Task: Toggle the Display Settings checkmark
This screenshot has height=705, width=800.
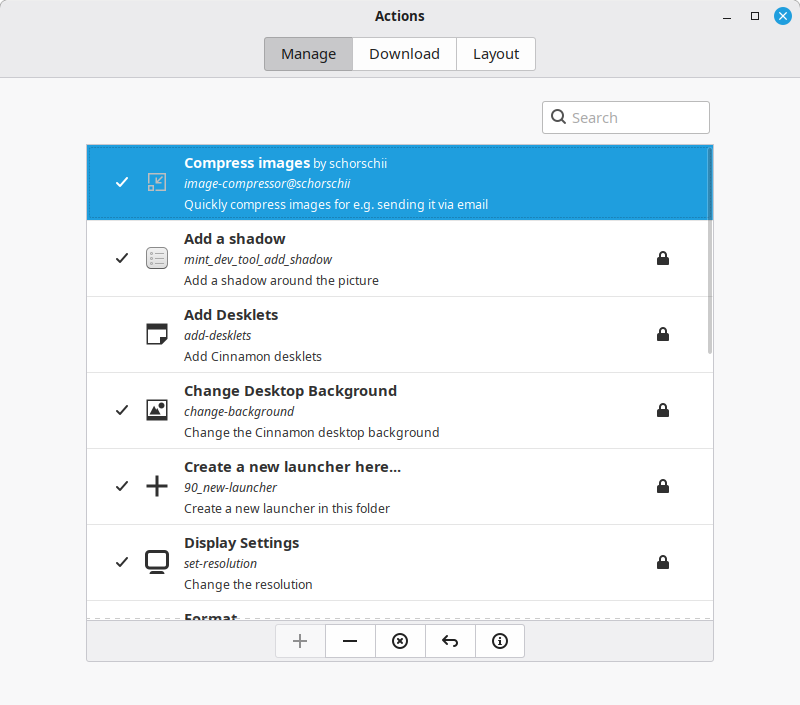Action: (x=122, y=562)
